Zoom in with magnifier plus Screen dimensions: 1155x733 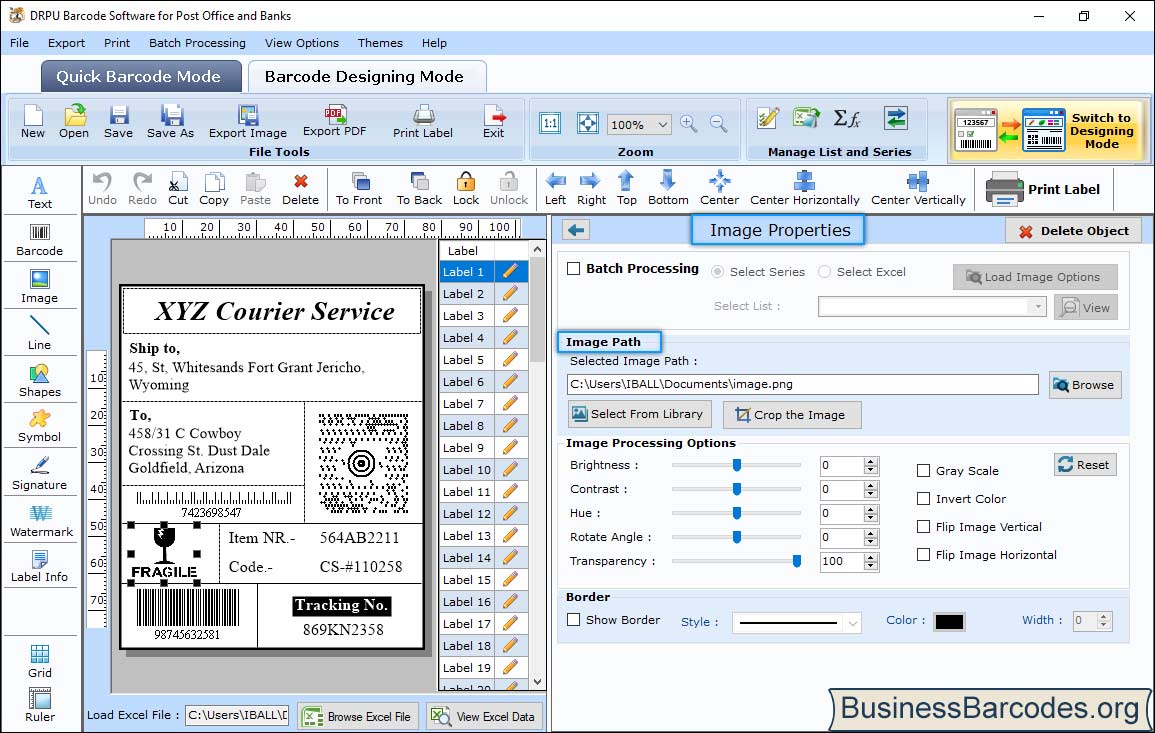tap(689, 124)
